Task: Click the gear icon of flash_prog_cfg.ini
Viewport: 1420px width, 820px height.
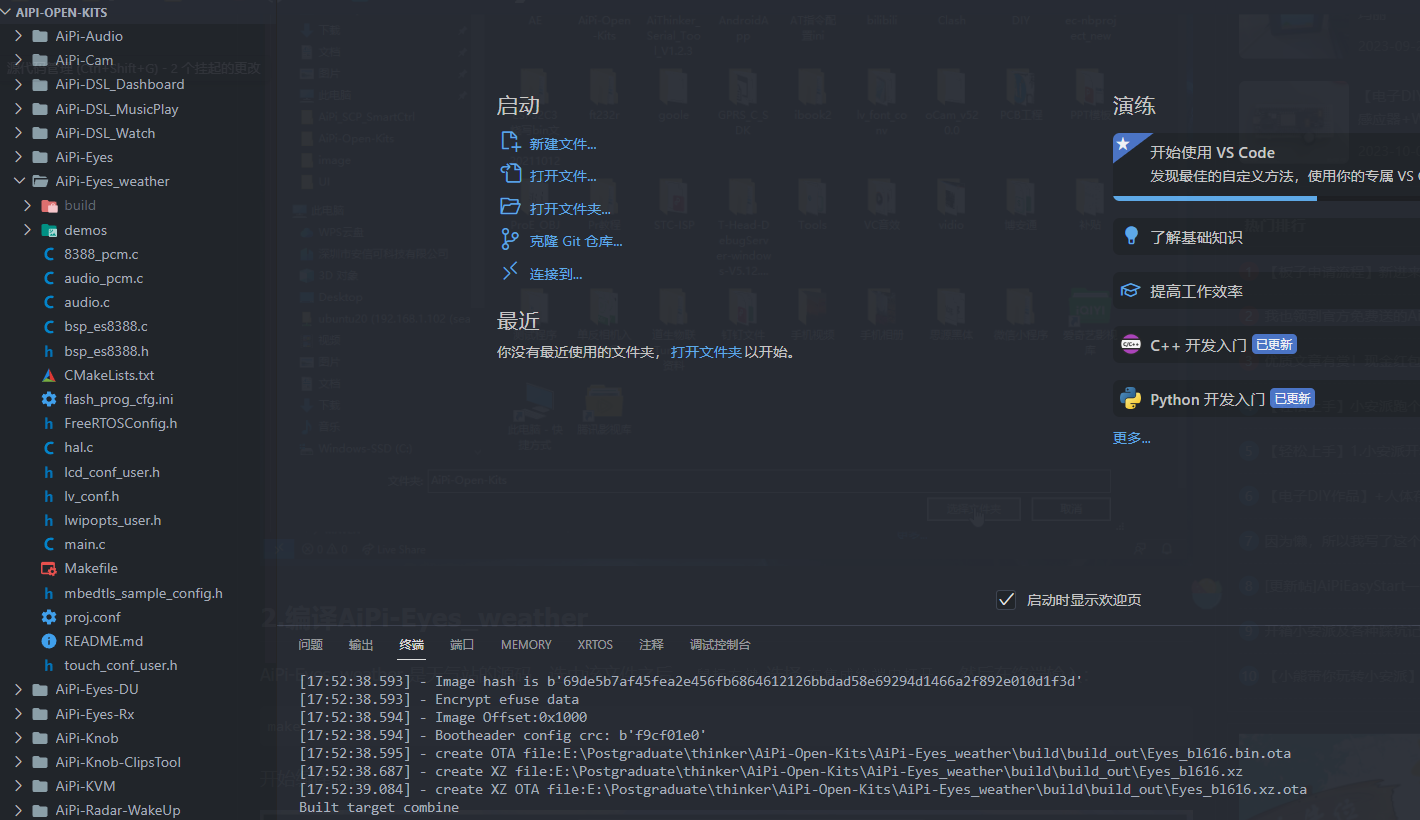Action: click(49, 399)
